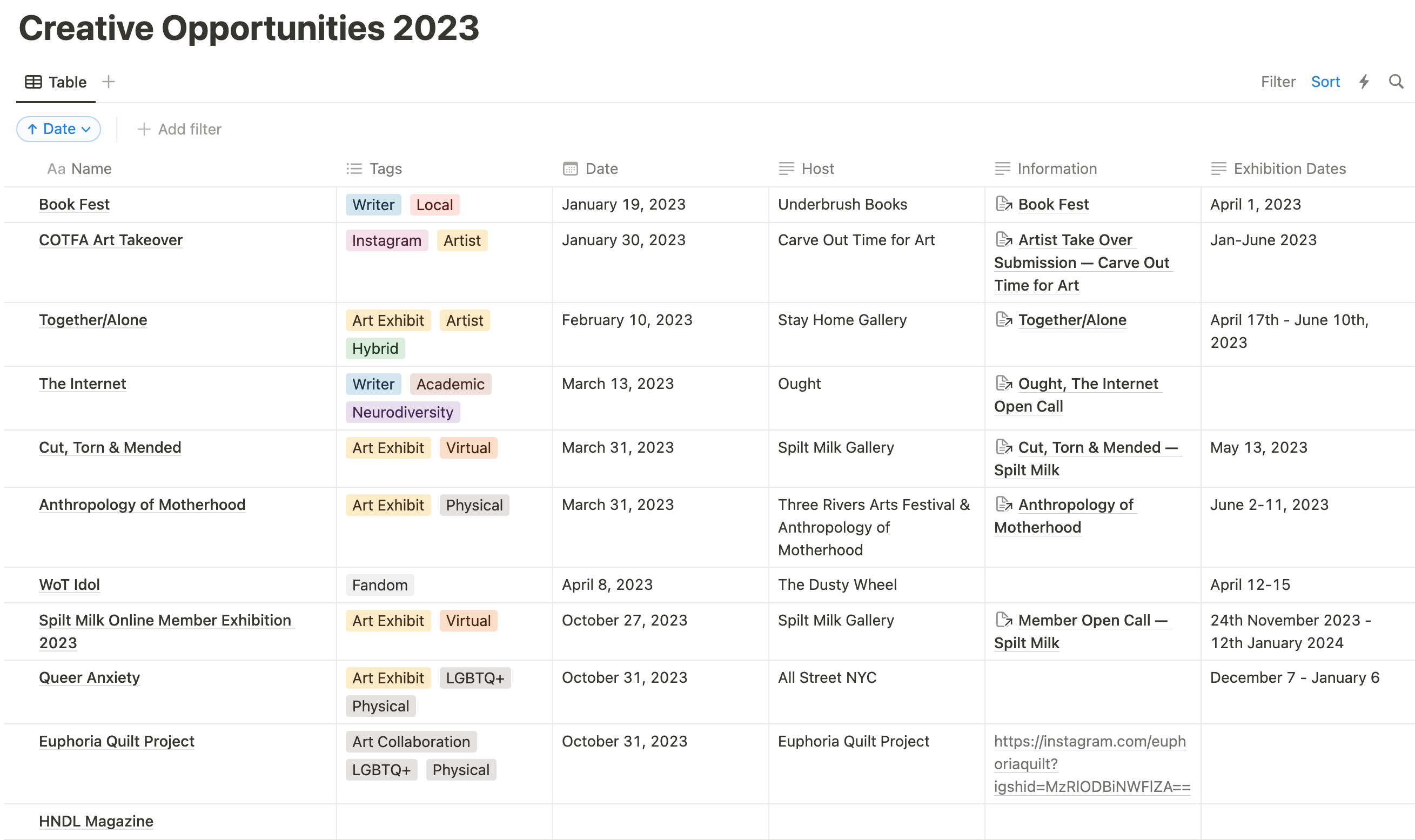This screenshot has width=1415, height=840.
Task: Click the Host column text icon
Action: tap(786, 169)
